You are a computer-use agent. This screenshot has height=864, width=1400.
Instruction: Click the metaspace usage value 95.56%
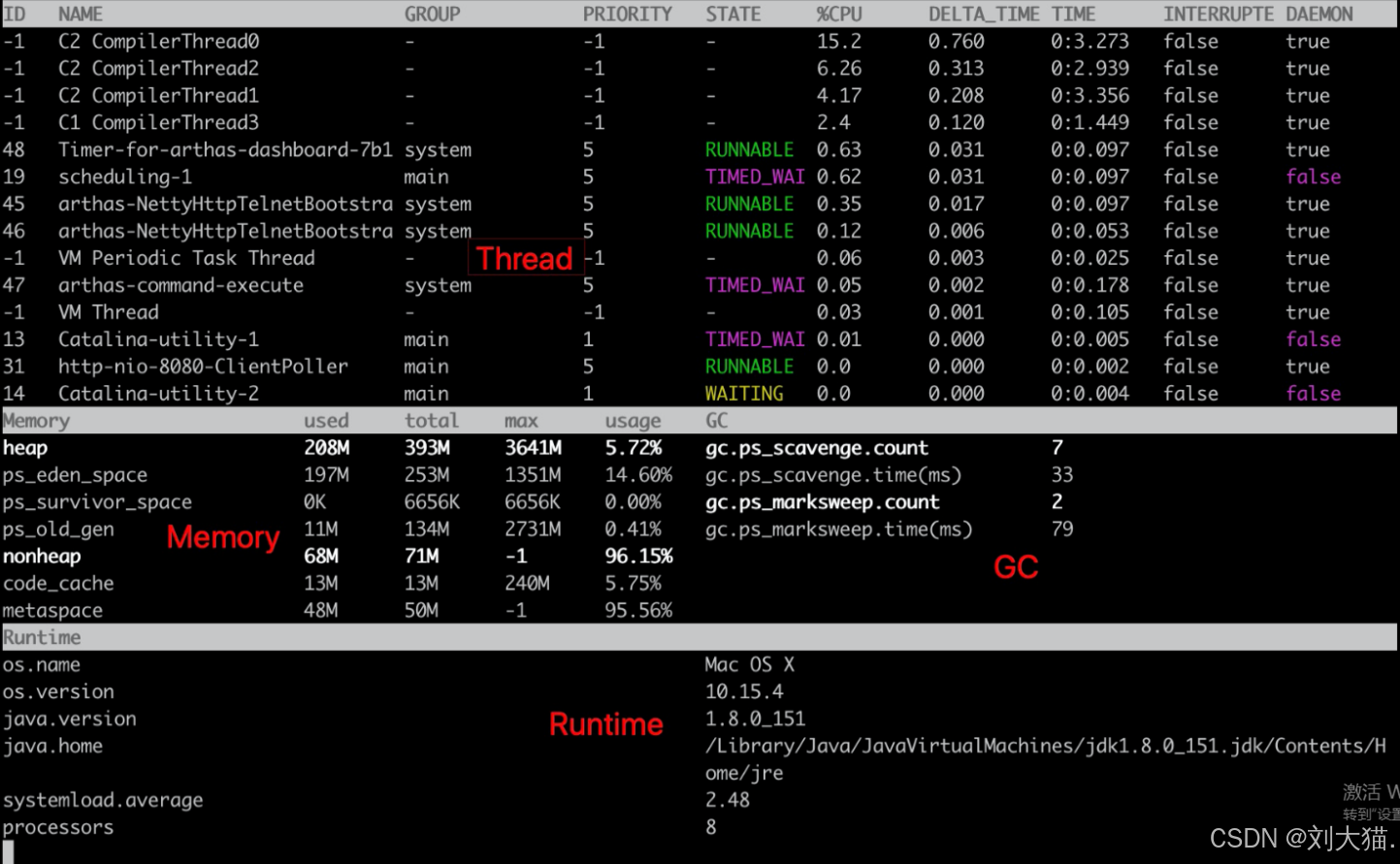[x=638, y=611]
